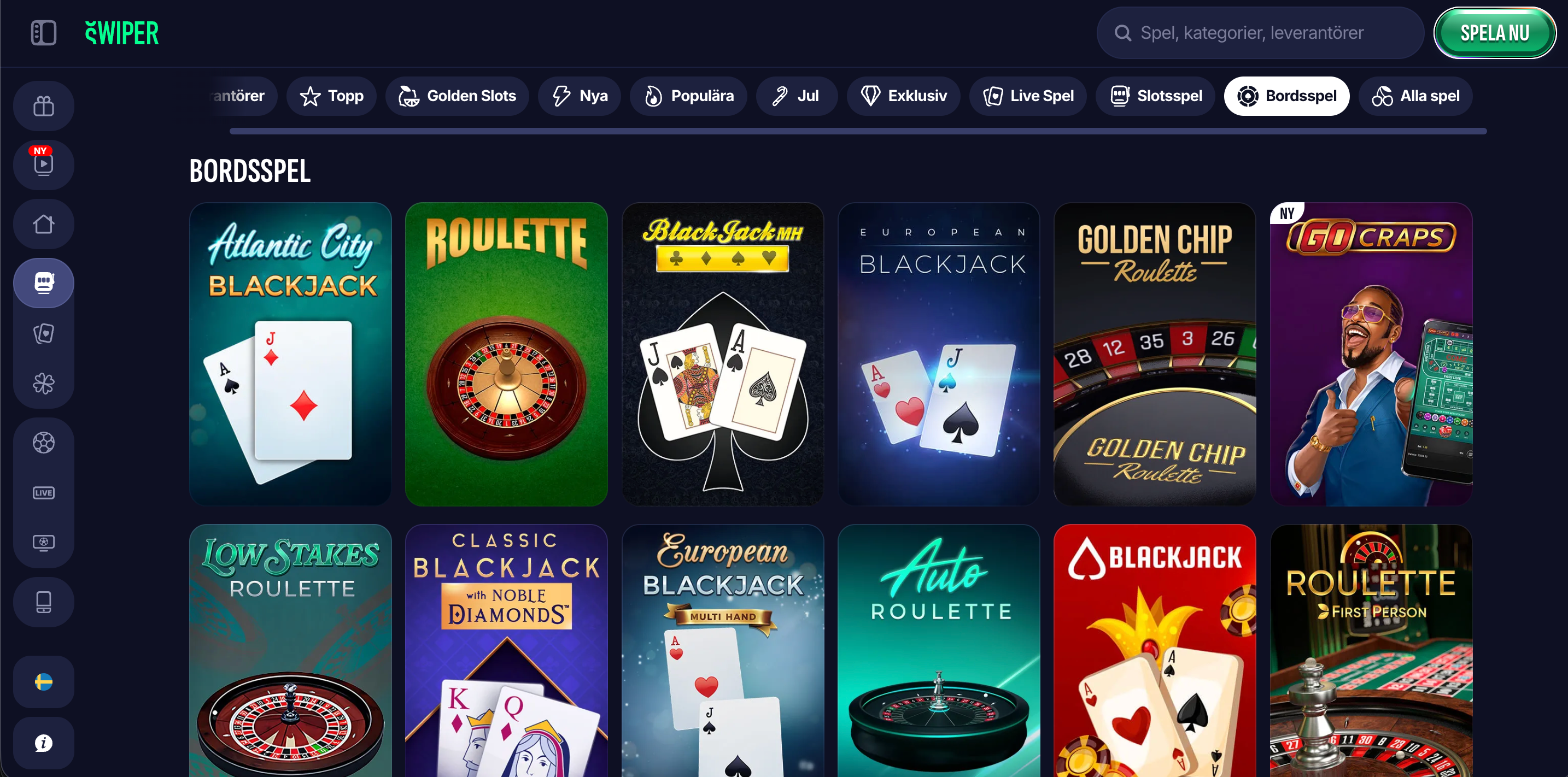Open the mobile device sidebar icon

43,602
